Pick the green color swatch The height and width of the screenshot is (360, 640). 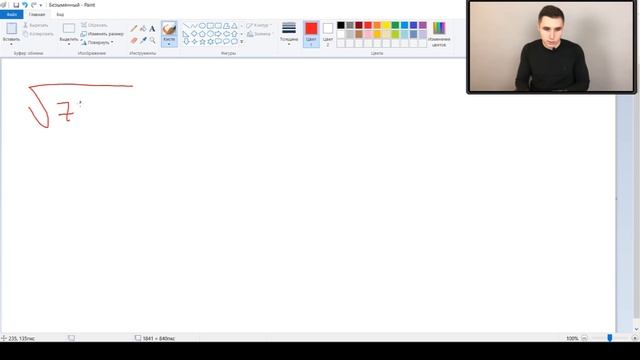click(x=395, y=25)
